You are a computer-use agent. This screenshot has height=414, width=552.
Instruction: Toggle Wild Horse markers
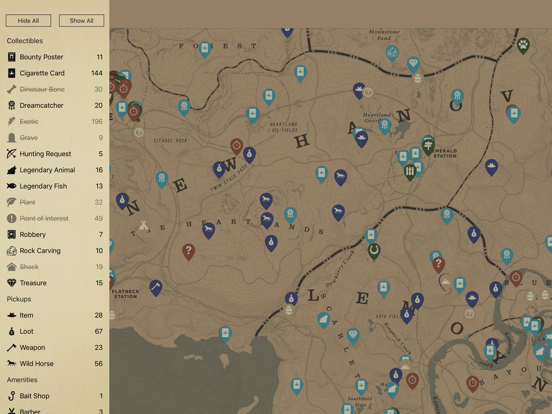tap(55, 364)
